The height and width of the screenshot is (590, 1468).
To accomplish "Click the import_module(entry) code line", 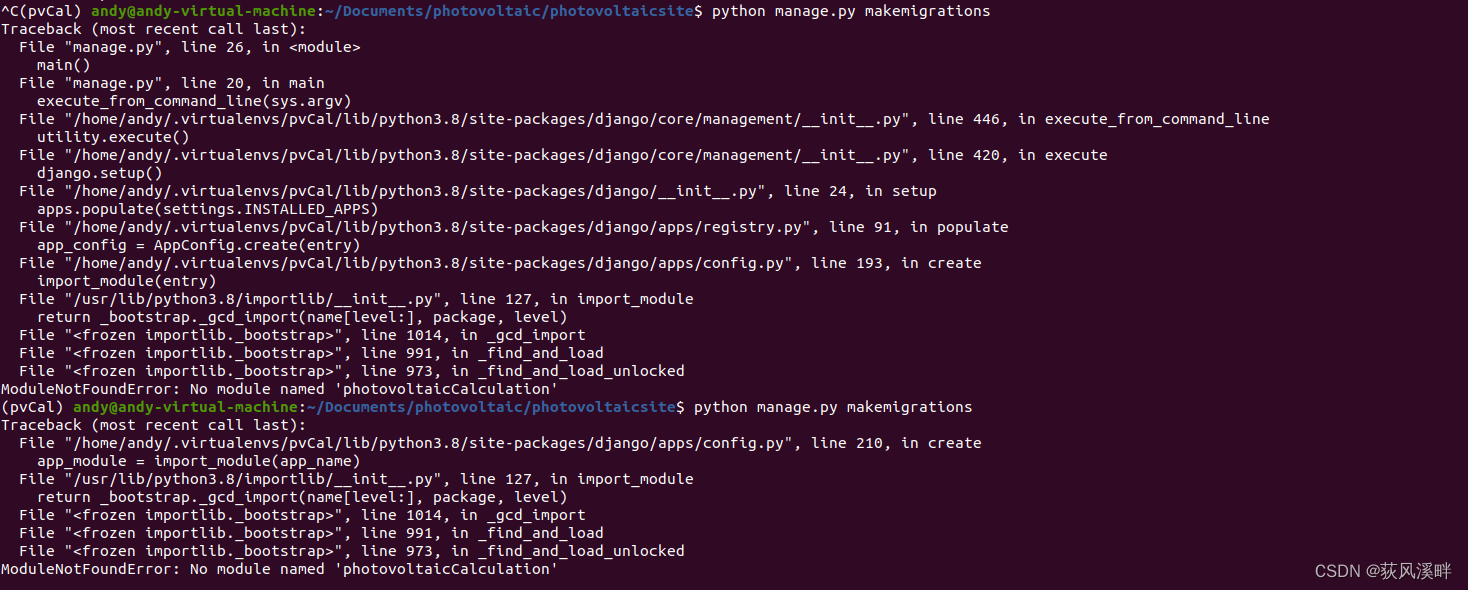I will pos(126,281).
